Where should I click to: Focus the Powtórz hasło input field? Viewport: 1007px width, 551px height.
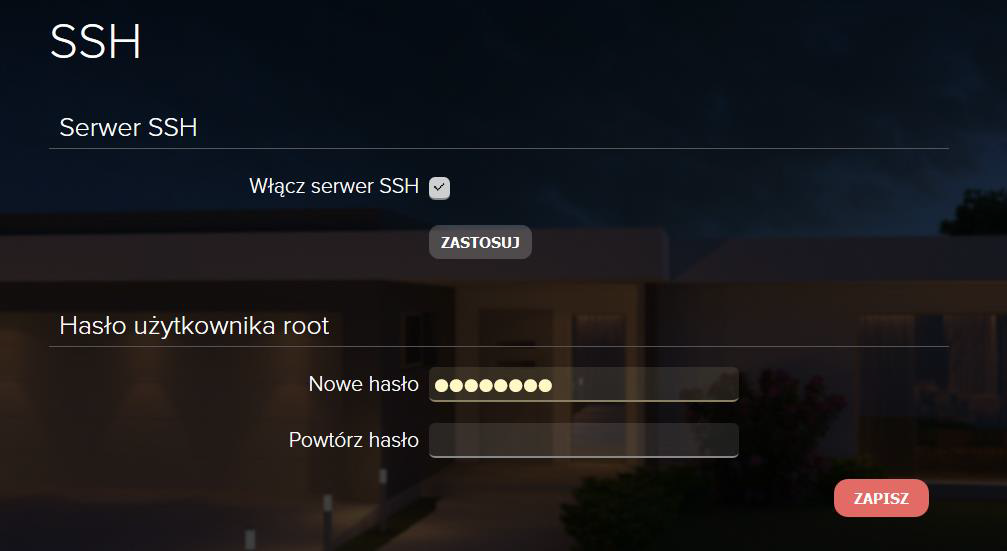click(x=584, y=441)
